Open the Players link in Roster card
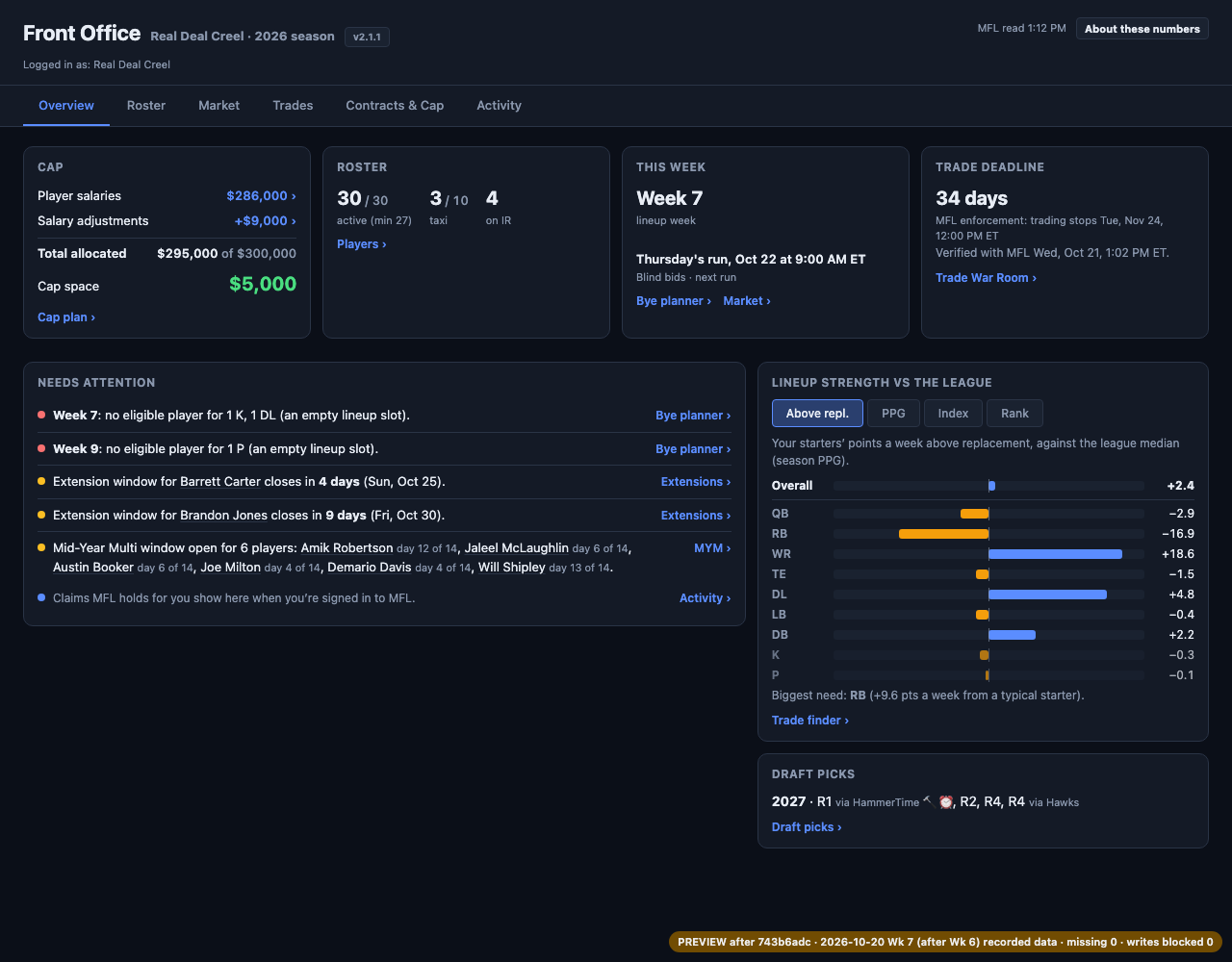This screenshot has height=962, width=1232. point(362,244)
